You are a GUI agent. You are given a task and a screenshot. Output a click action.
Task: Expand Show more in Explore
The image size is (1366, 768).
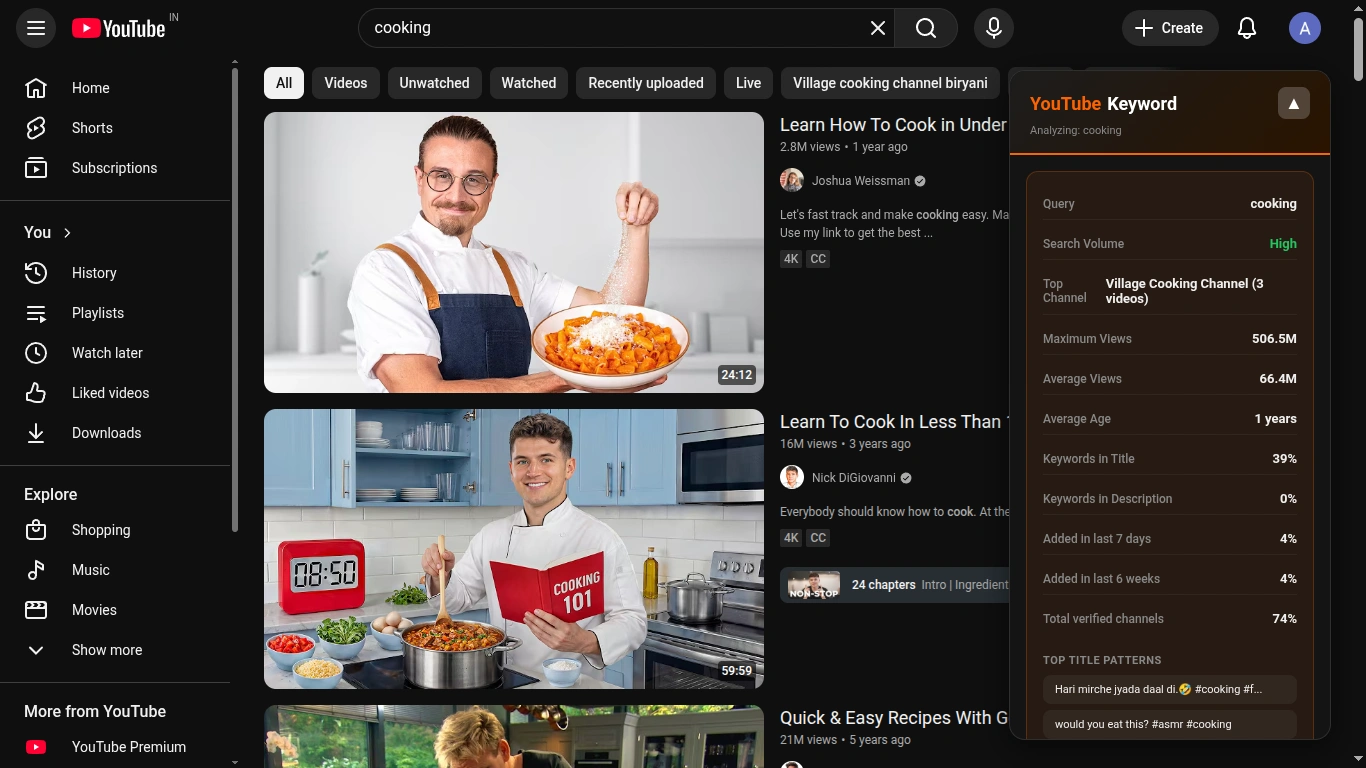[x=106, y=650]
